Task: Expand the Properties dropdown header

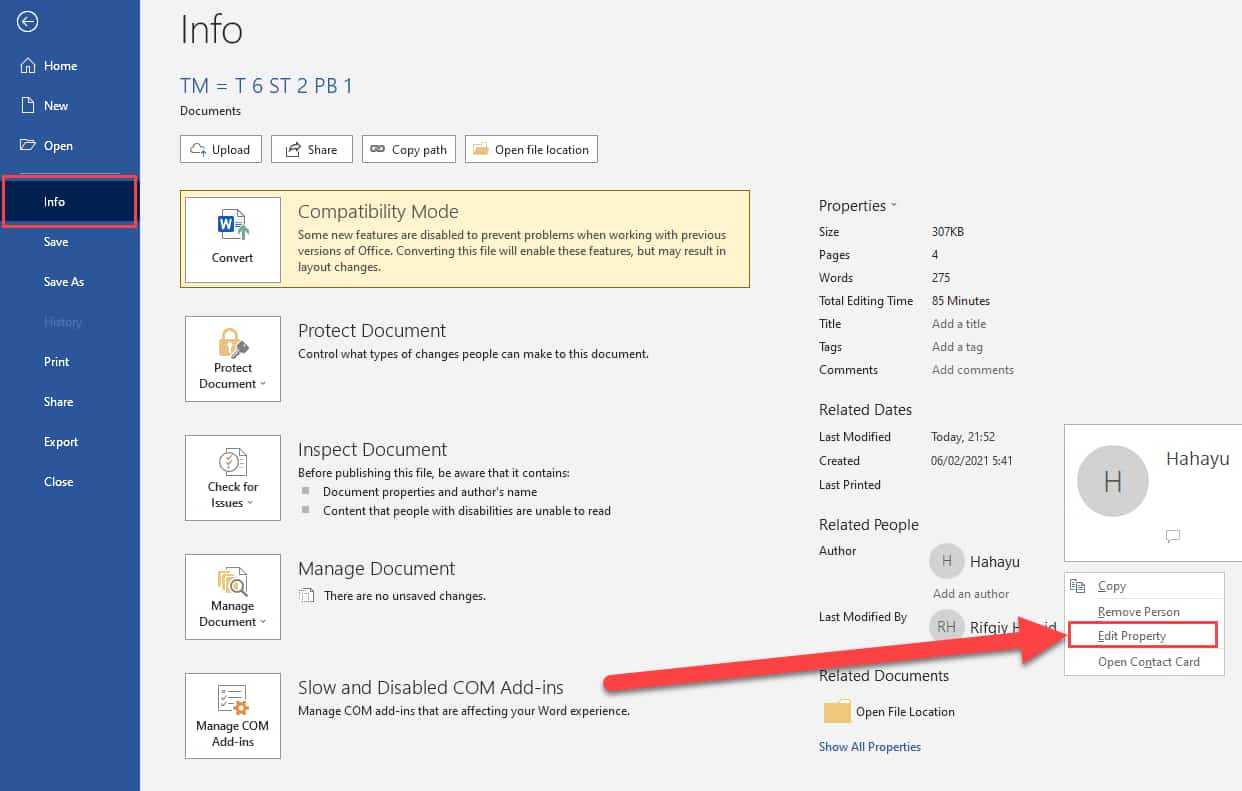Action: pyautogui.click(x=858, y=206)
